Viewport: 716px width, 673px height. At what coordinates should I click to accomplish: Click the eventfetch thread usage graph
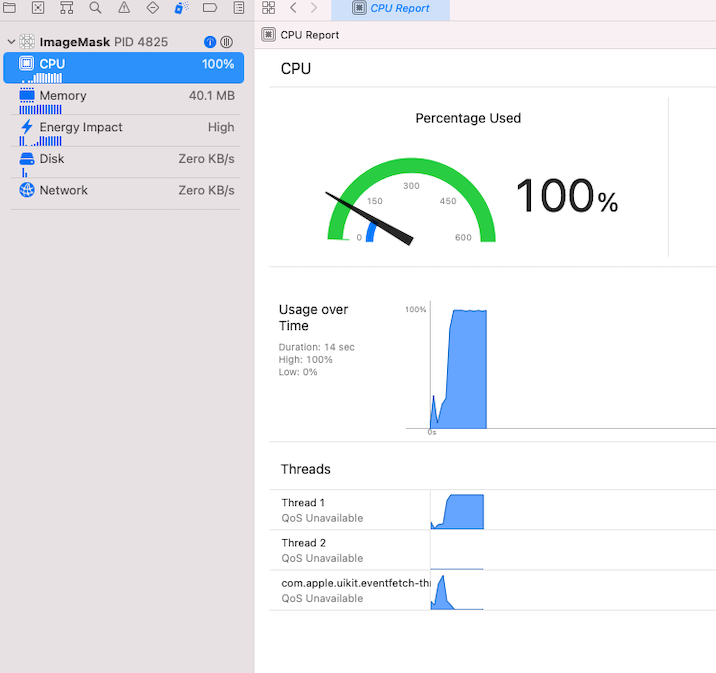click(457, 592)
